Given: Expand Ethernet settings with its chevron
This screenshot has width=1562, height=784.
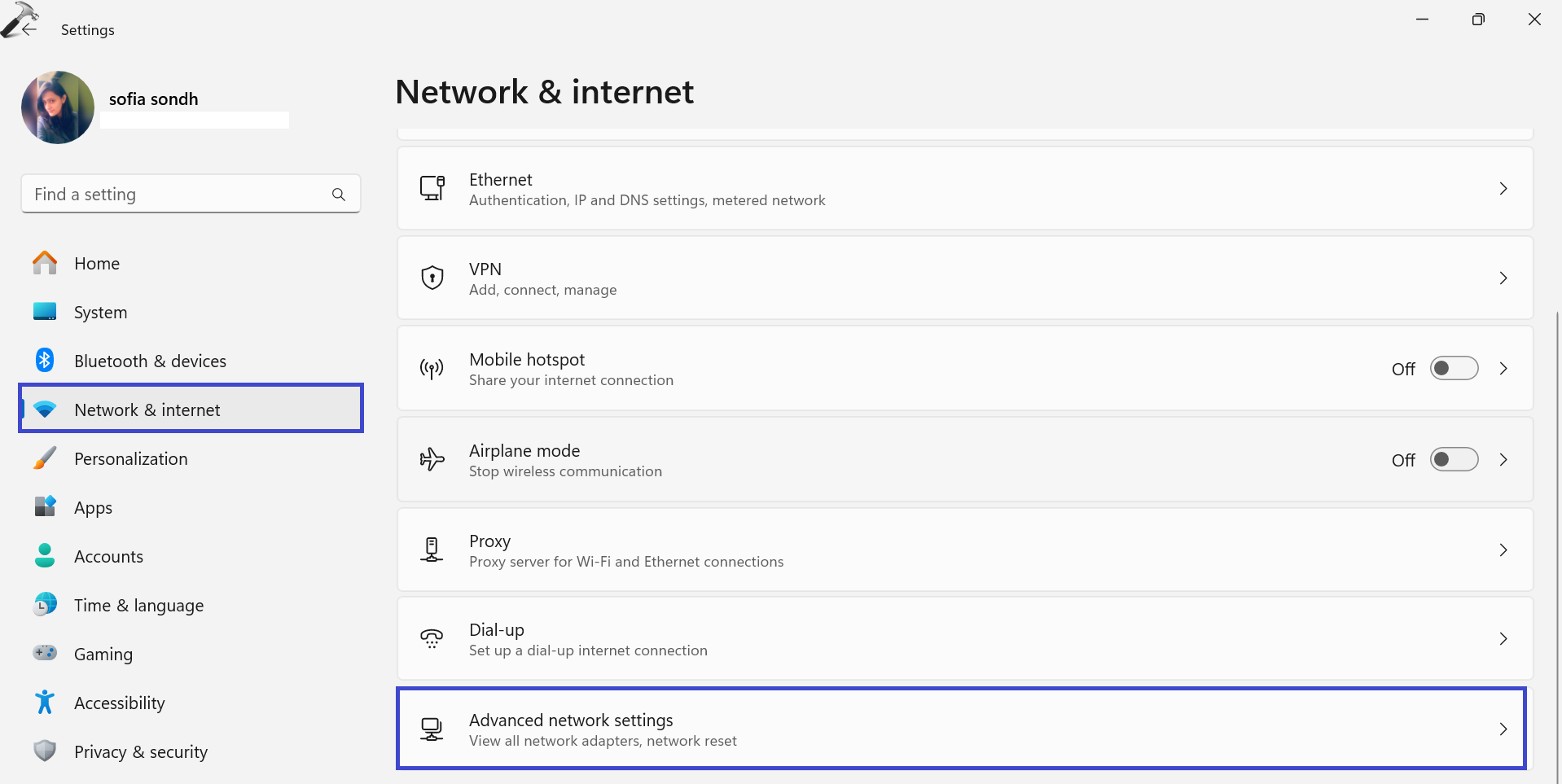Looking at the screenshot, I should tap(1503, 188).
